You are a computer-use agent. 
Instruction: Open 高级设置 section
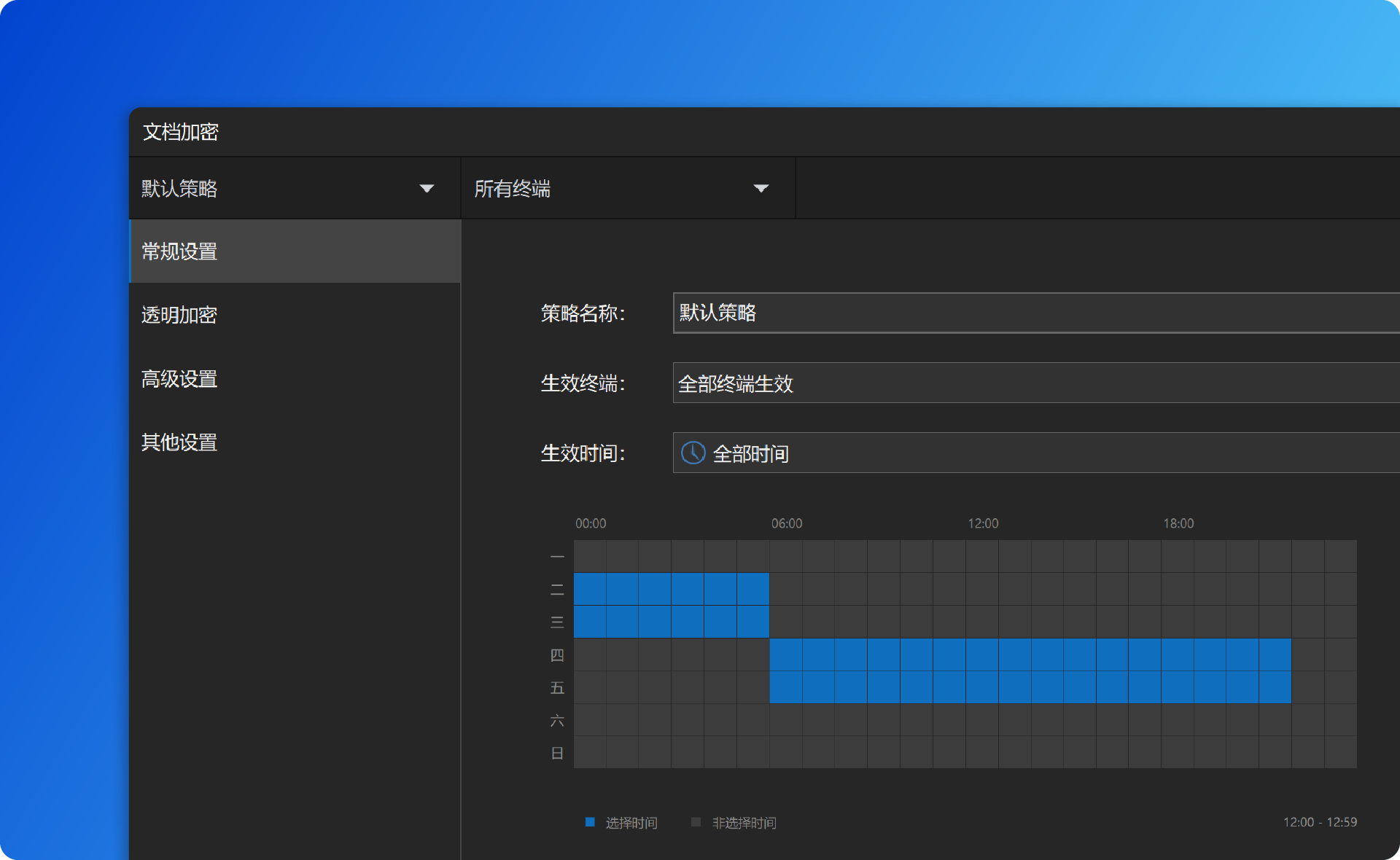[x=295, y=379]
